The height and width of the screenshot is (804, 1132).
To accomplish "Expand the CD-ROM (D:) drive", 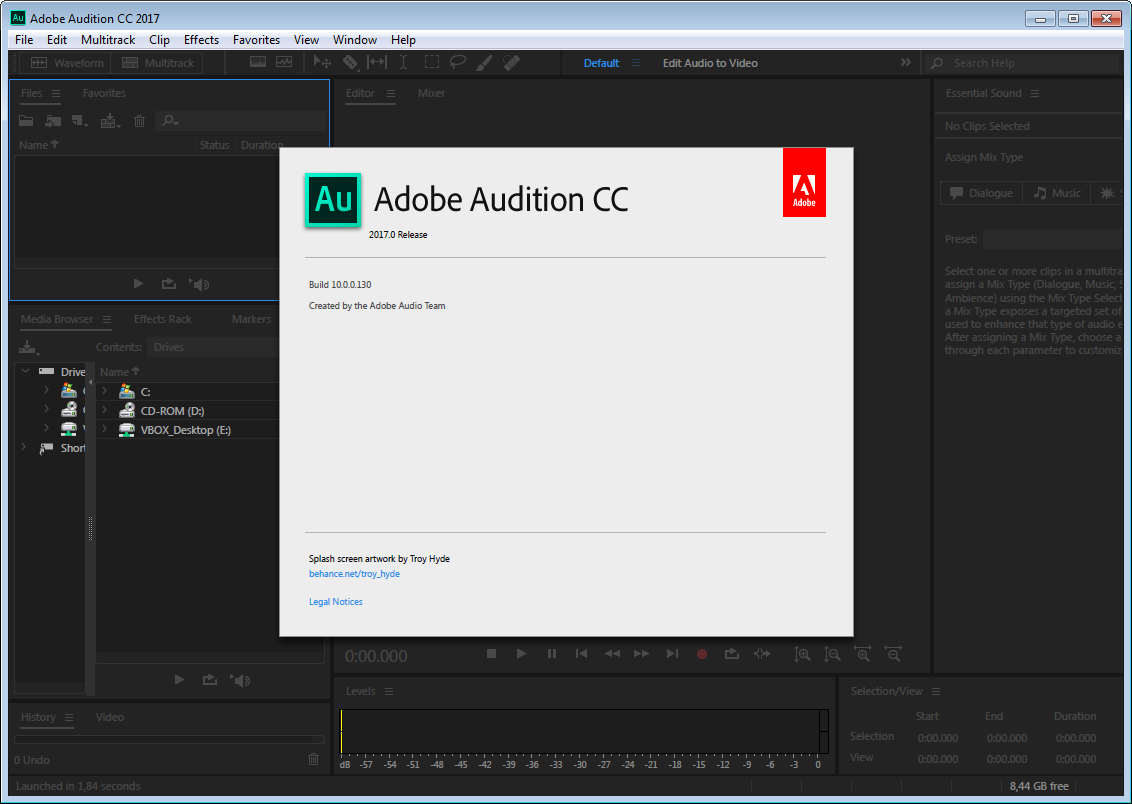I will click(104, 411).
